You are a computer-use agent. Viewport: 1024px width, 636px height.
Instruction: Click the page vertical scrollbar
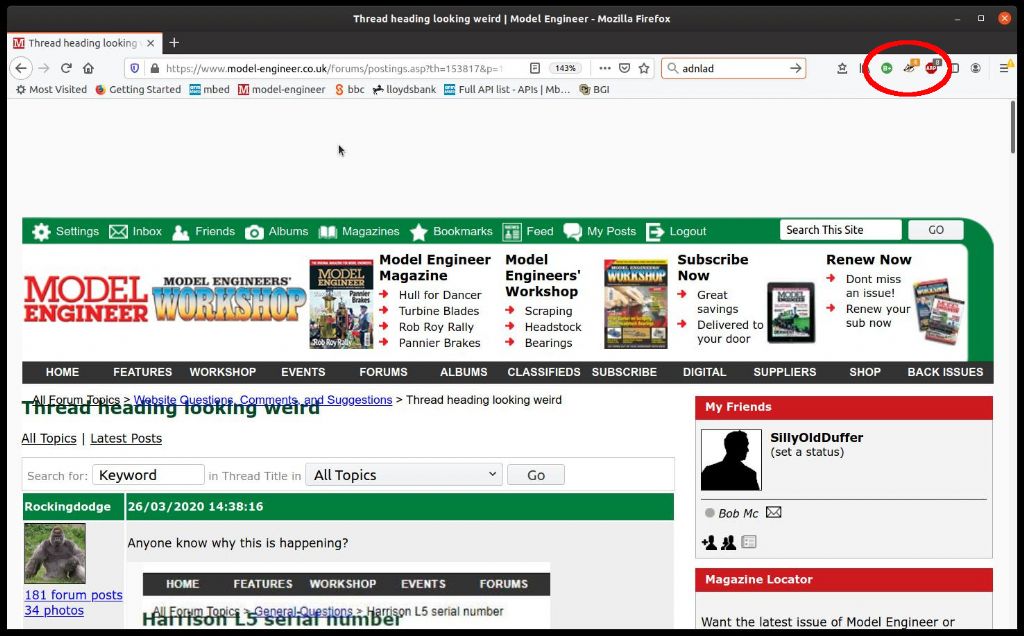click(1013, 127)
